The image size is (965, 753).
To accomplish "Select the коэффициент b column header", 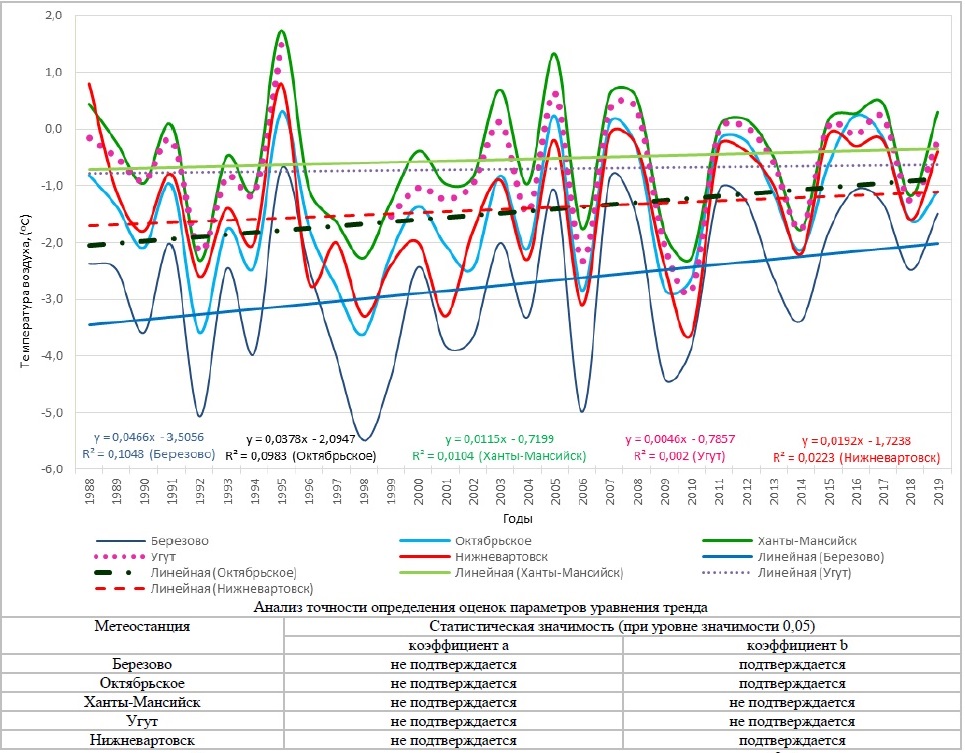I will tap(790, 645).
